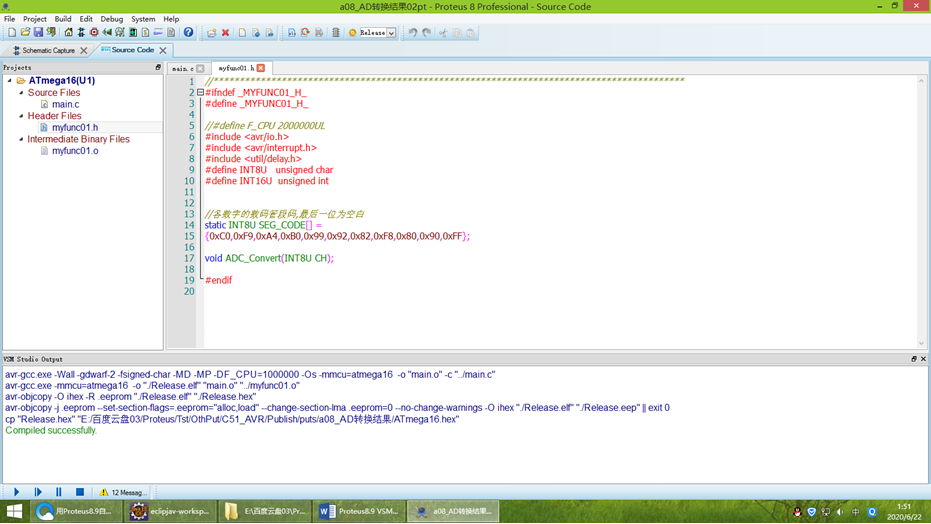
Task: Click the red X Remove project icon
Action: [226, 33]
